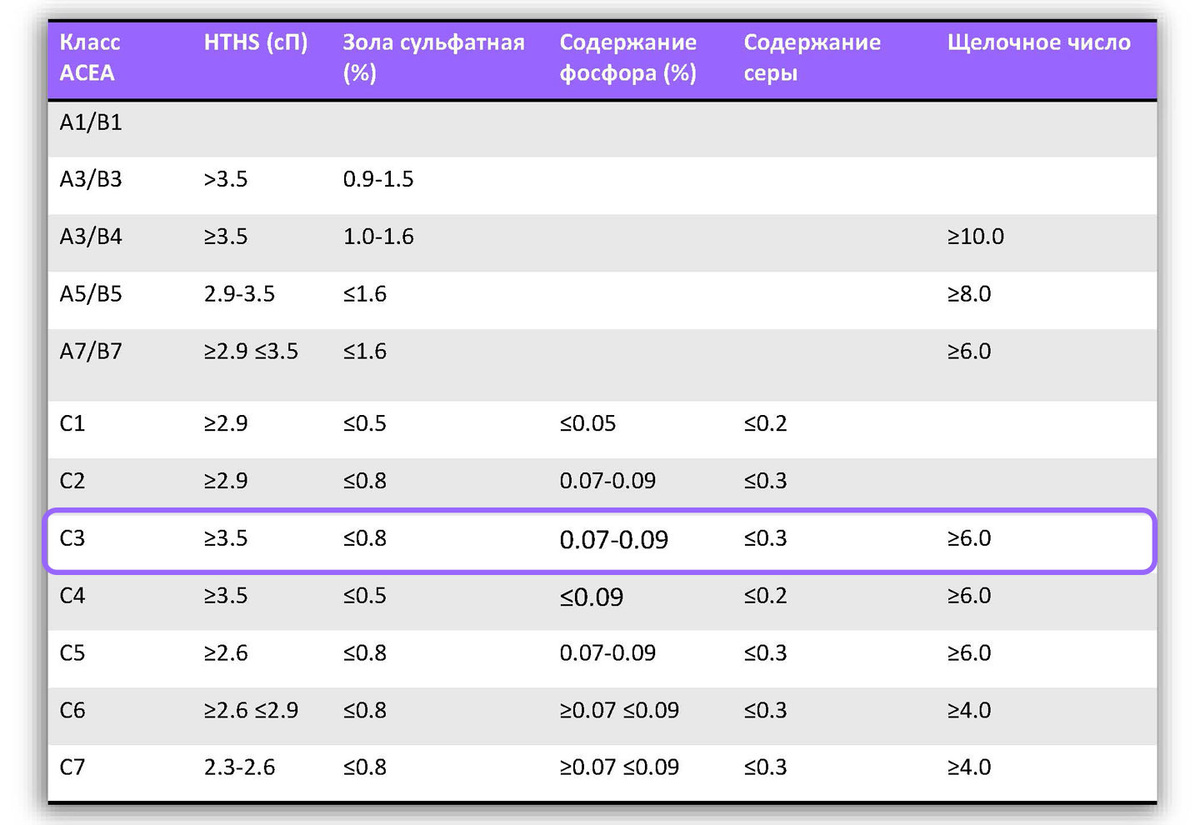Click the 'Содержание серы' column header
Screen dimensions: 1200x825
point(812,58)
